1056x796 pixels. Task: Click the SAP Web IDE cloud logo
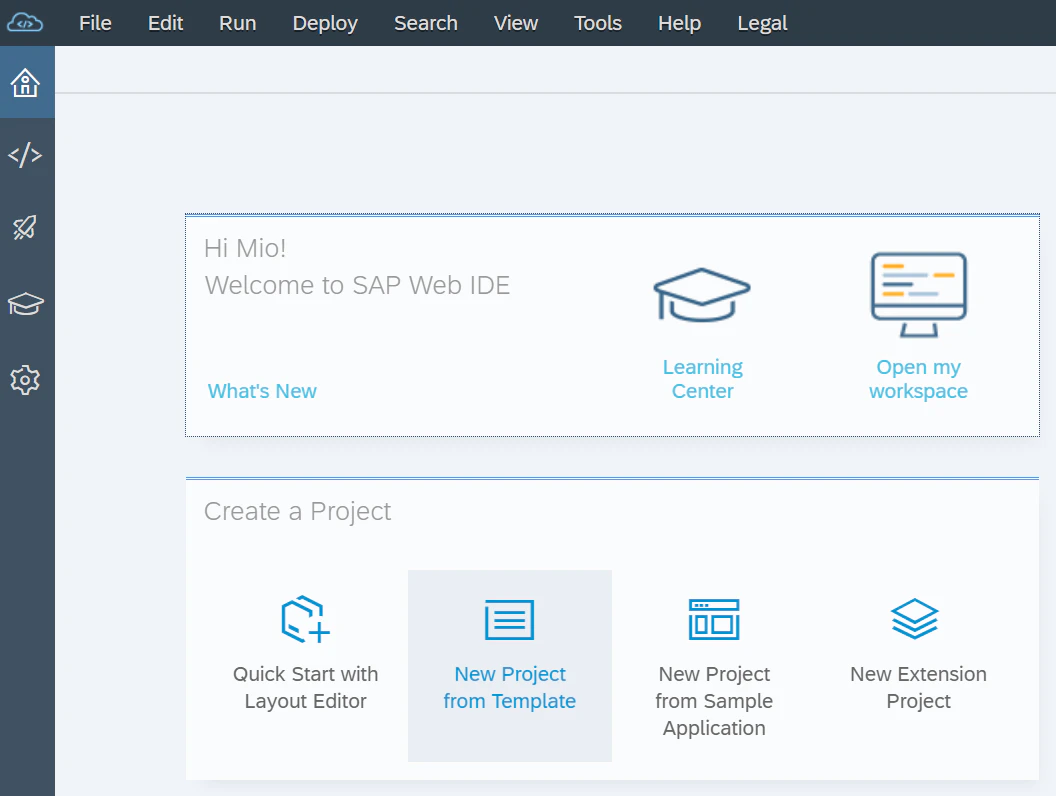pos(25,23)
